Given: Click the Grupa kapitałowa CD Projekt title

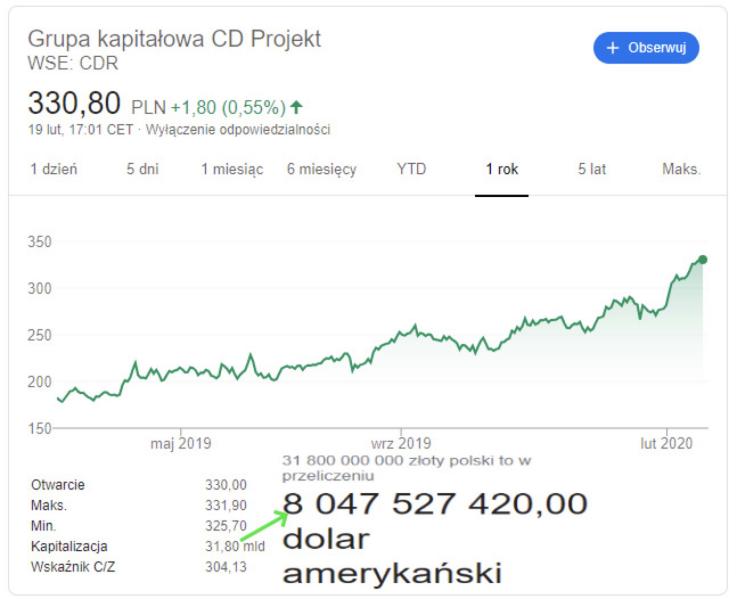Looking at the screenshot, I should [175, 39].
